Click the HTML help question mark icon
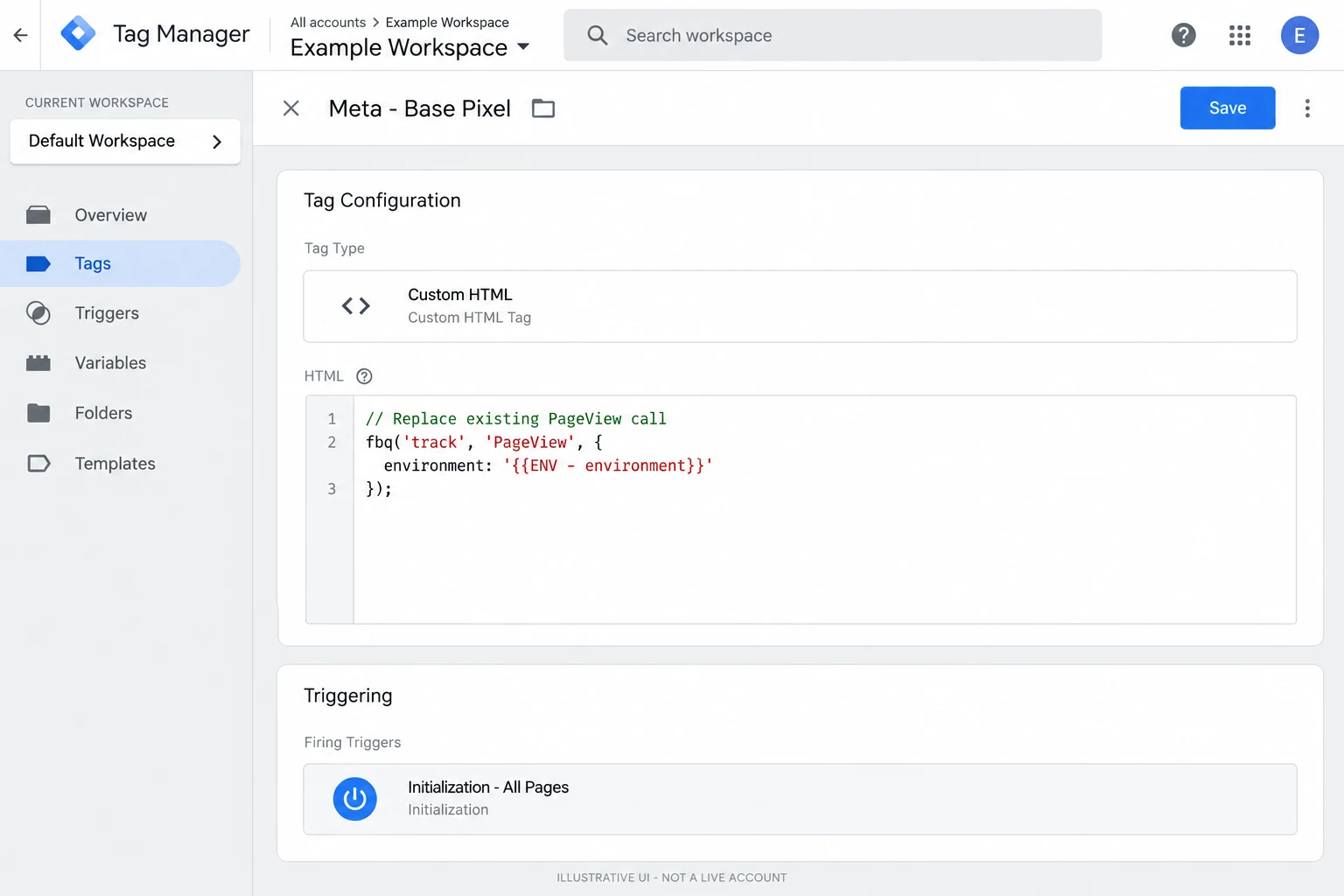Image resolution: width=1344 pixels, height=896 pixels. point(364,376)
